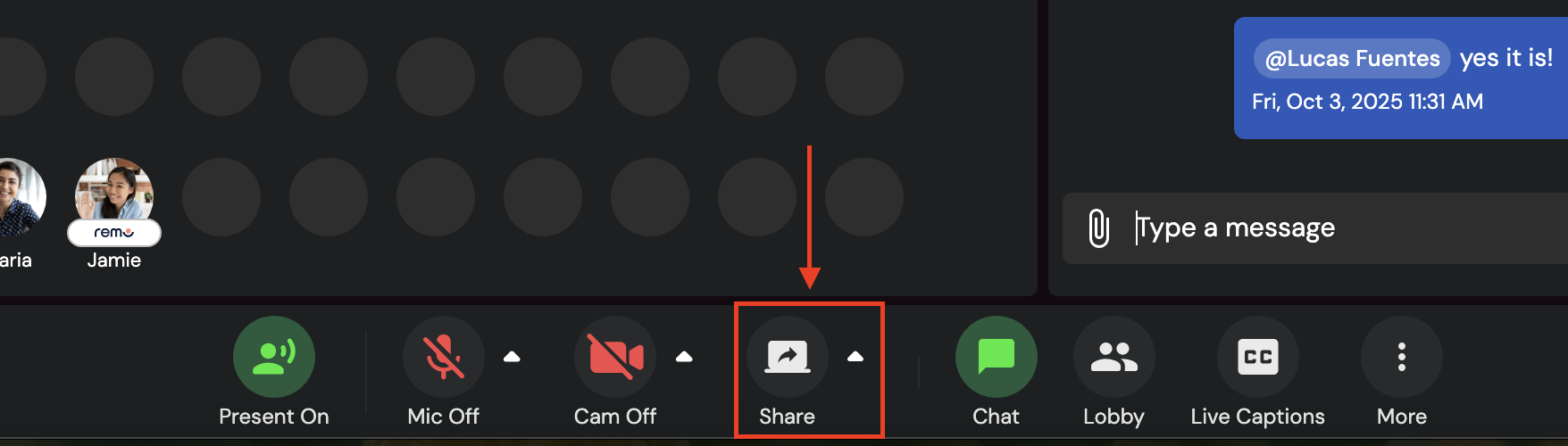Select Jamie's avatar thumbnail

[114, 190]
